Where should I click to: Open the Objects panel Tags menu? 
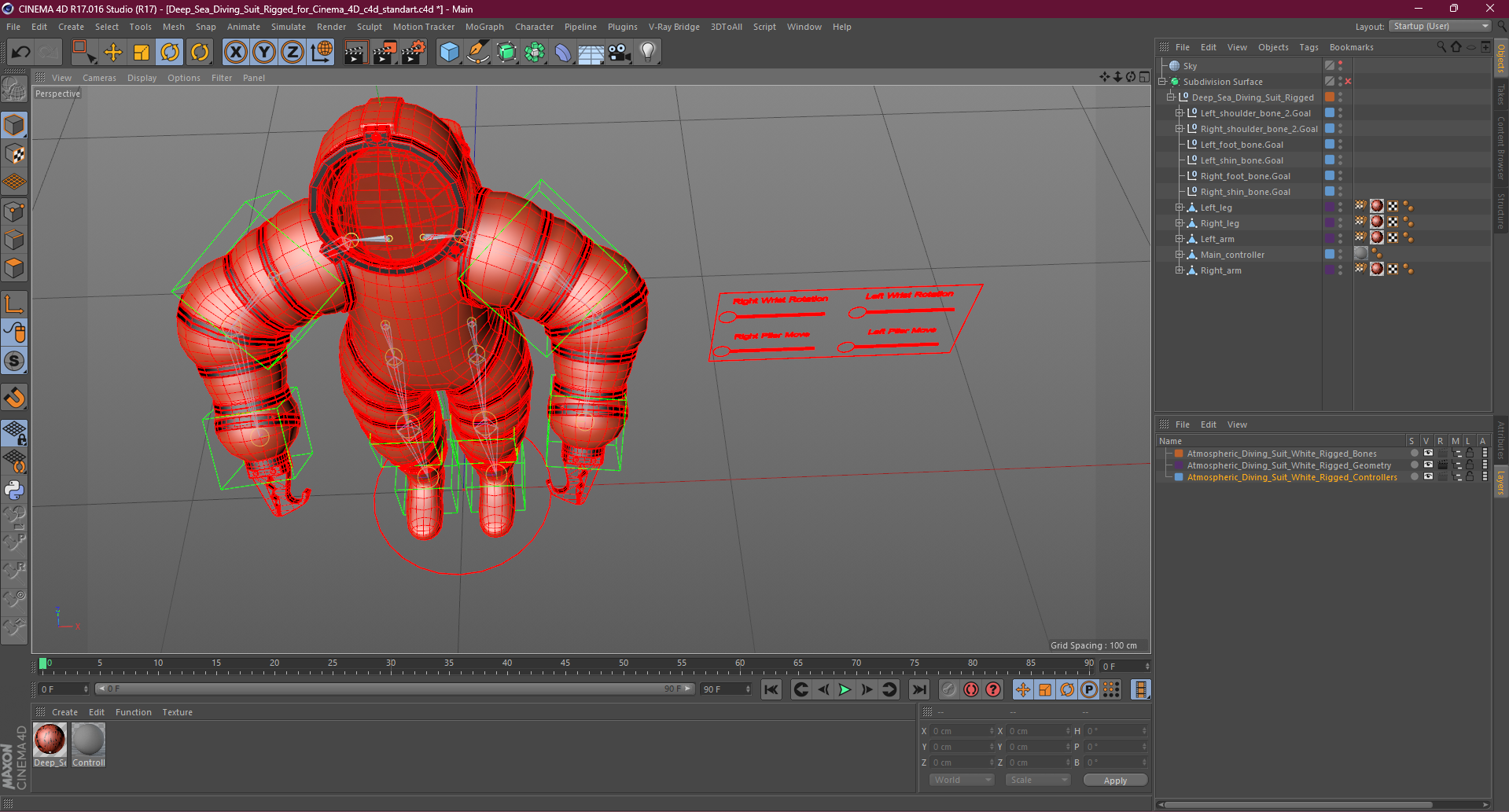(1308, 47)
